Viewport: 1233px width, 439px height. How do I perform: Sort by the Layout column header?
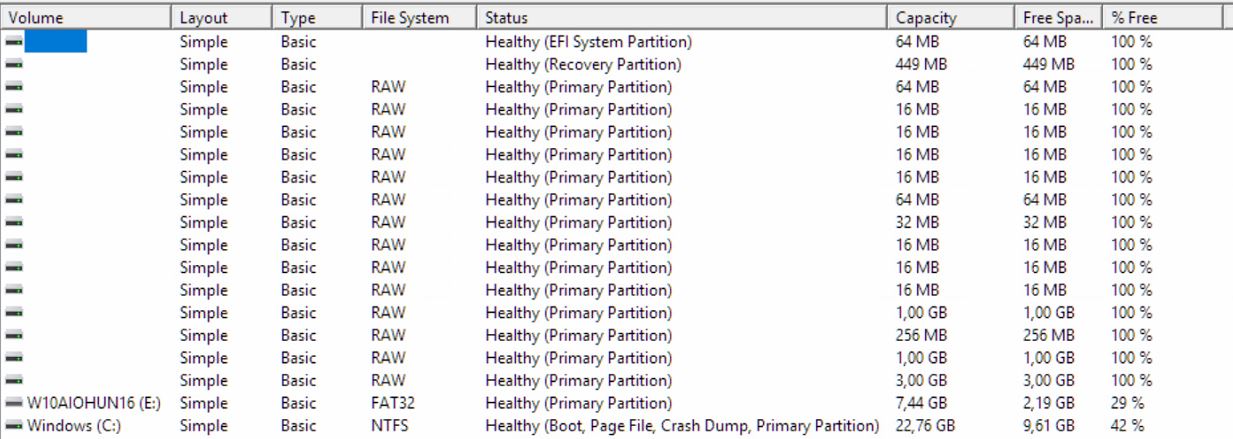click(x=222, y=17)
